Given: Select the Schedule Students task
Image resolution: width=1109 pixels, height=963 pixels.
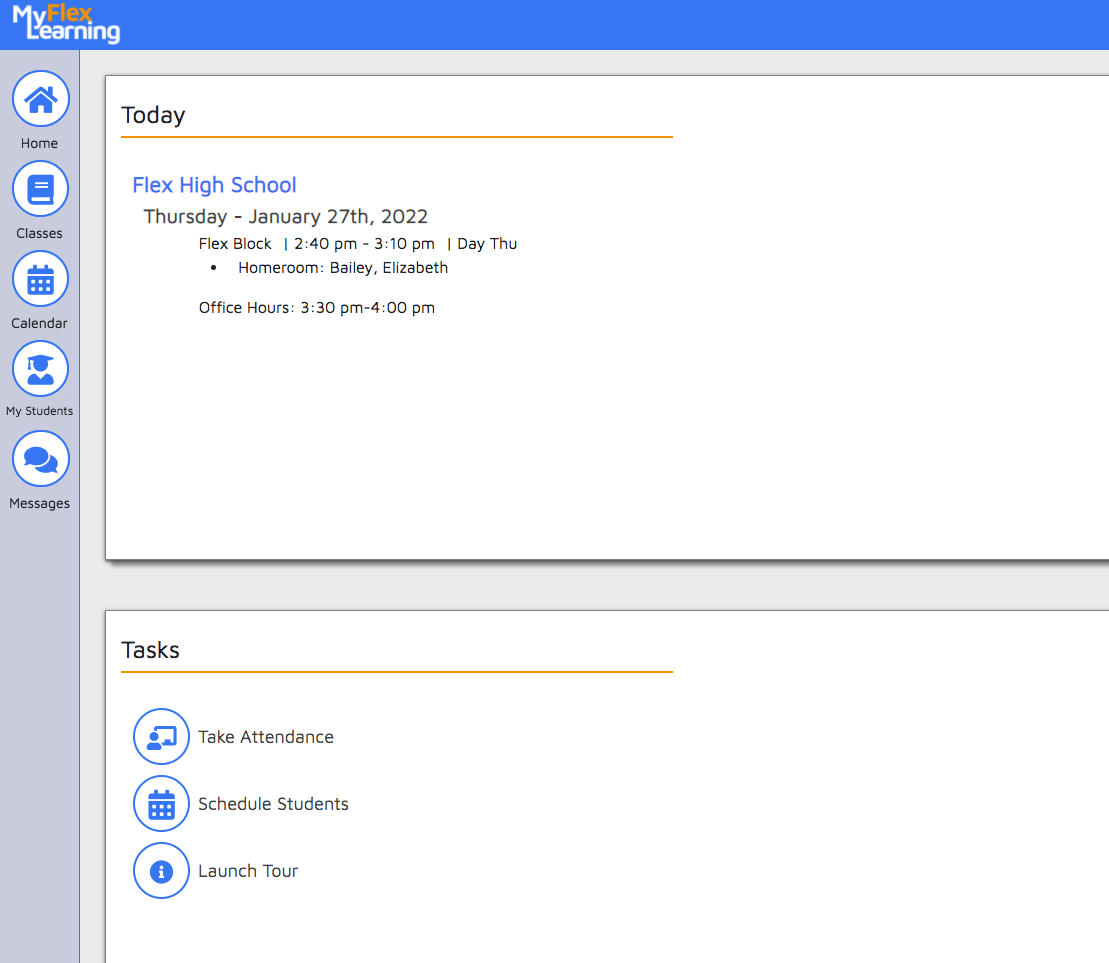Looking at the screenshot, I should (273, 803).
